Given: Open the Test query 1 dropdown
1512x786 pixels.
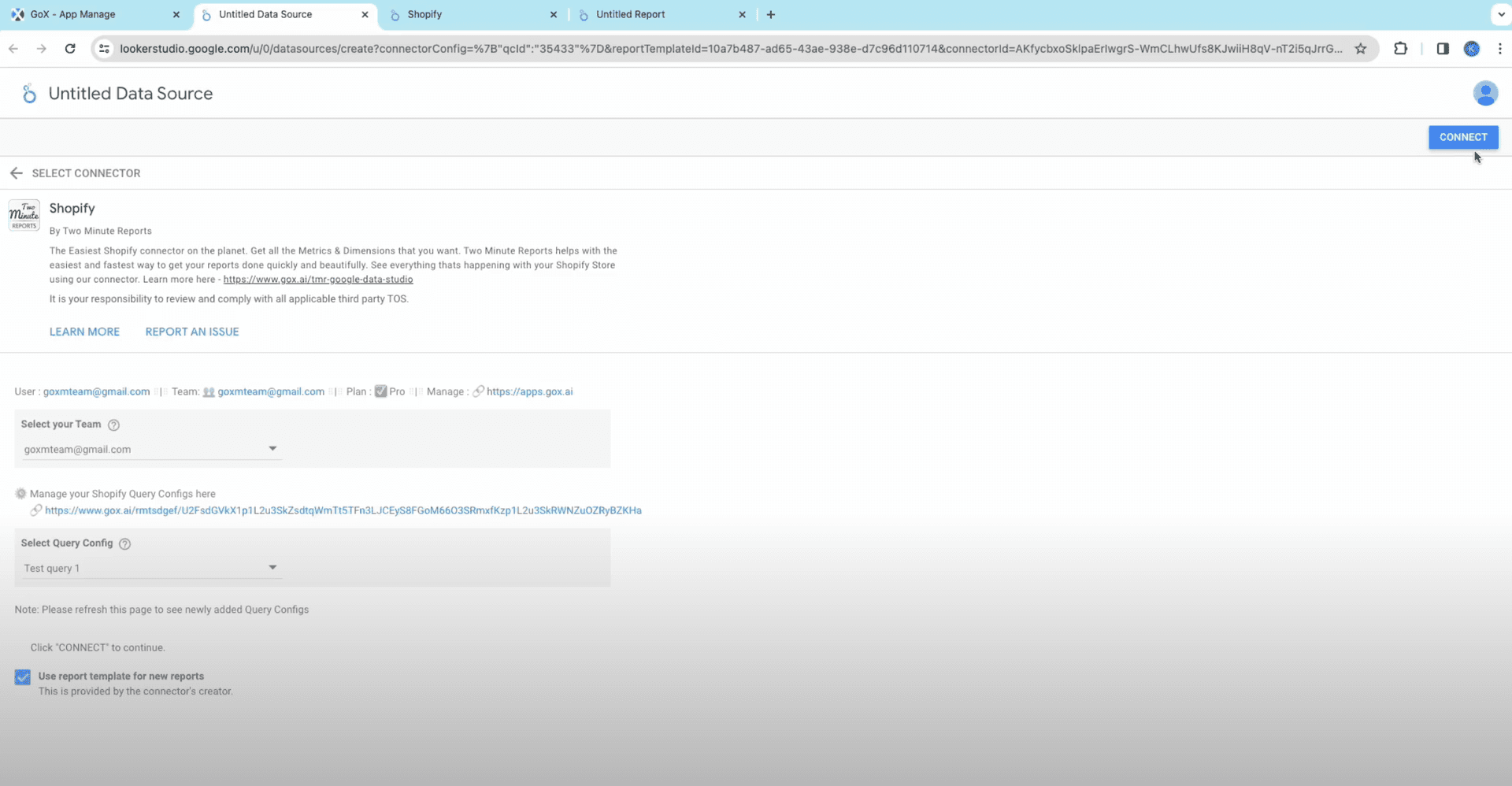Looking at the screenshot, I should 150,568.
